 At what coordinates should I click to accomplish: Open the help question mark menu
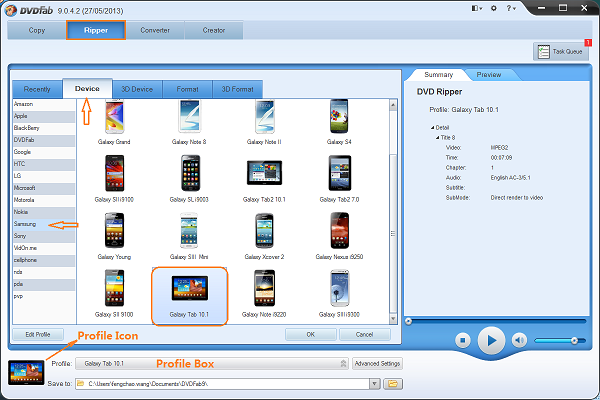(511, 8)
